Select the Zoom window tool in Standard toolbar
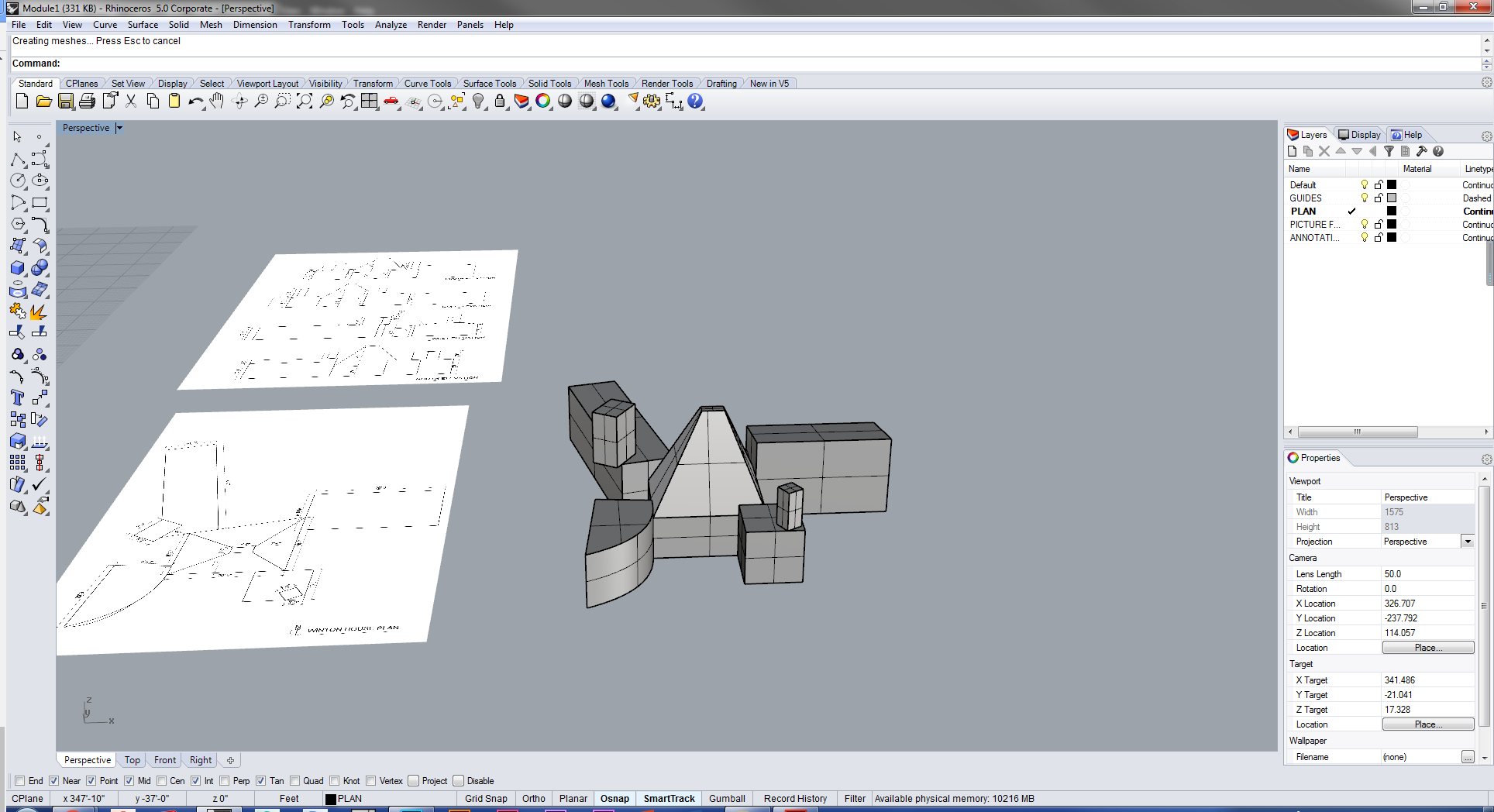This screenshot has height=812, width=1494. click(281, 101)
